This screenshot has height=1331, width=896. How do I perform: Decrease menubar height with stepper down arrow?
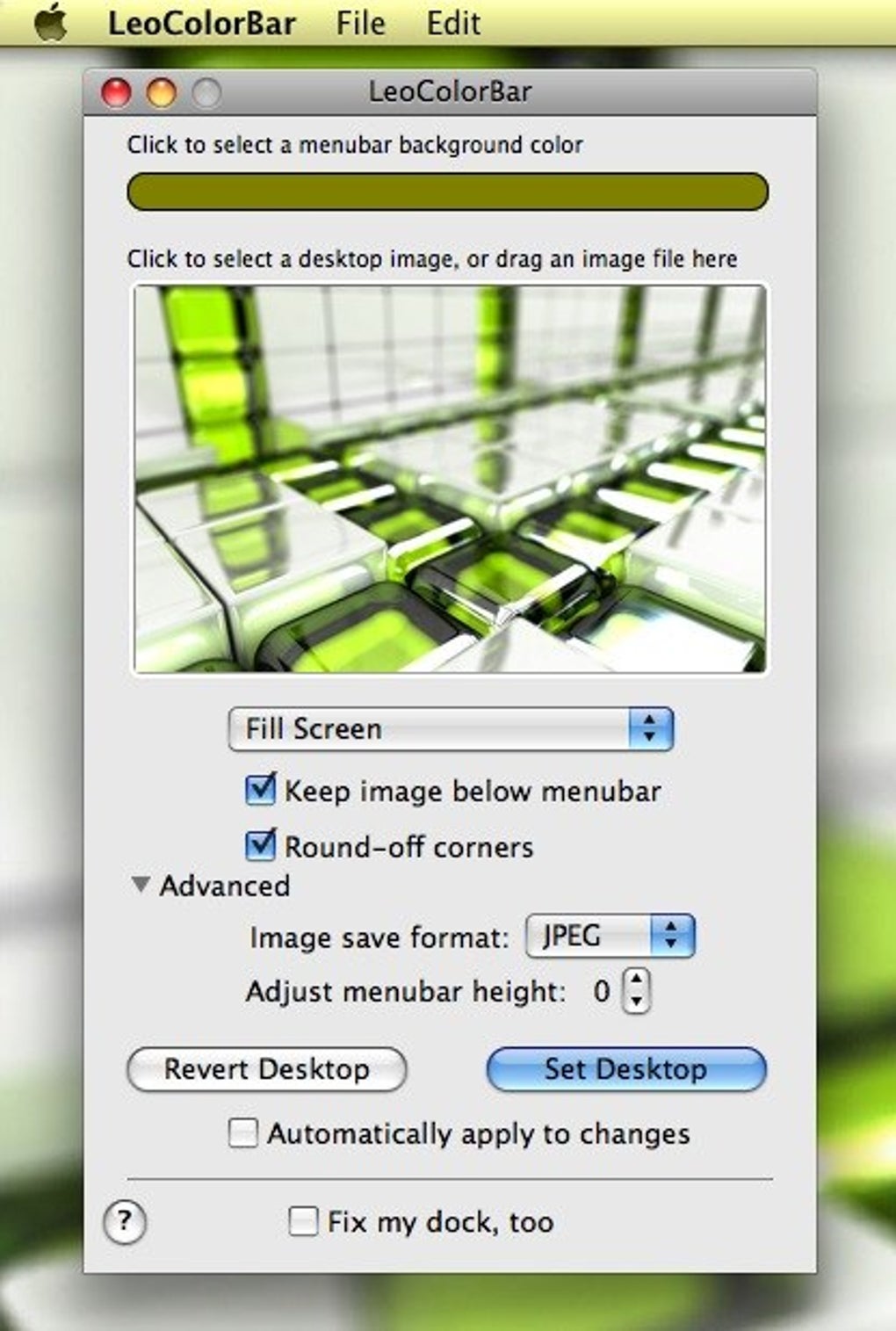point(637,1002)
